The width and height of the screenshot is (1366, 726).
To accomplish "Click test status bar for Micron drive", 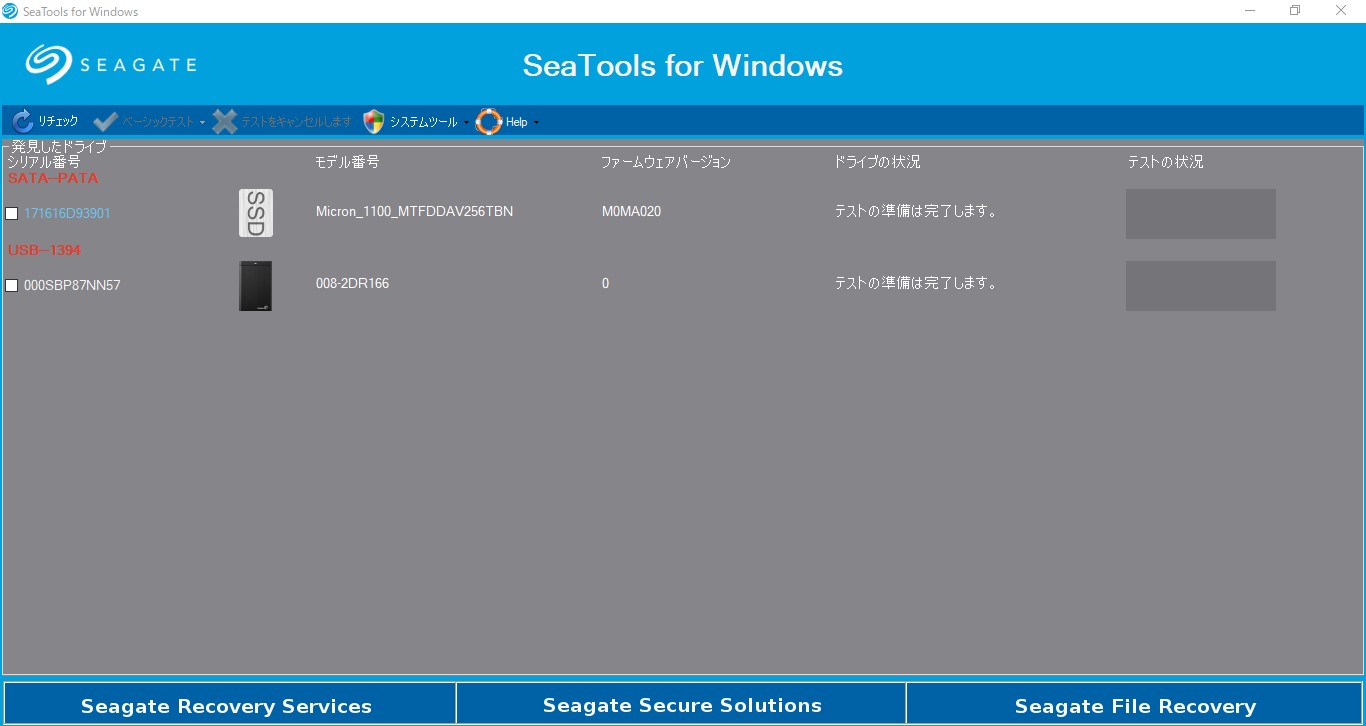I will click(1200, 214).
